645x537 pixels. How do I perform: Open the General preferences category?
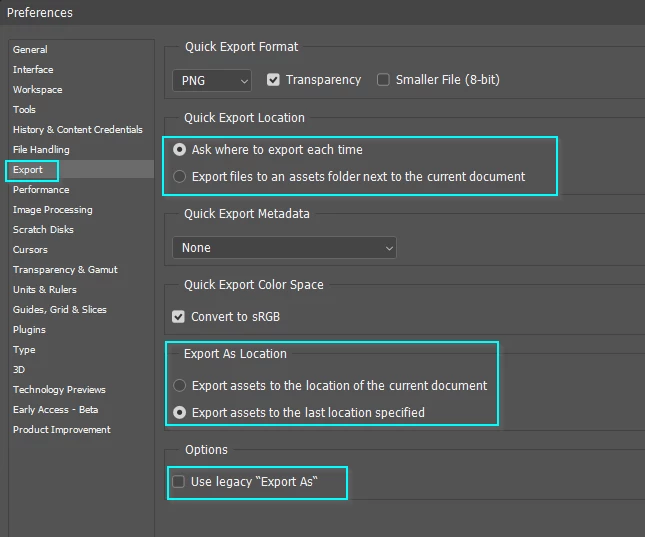point(30,50)
